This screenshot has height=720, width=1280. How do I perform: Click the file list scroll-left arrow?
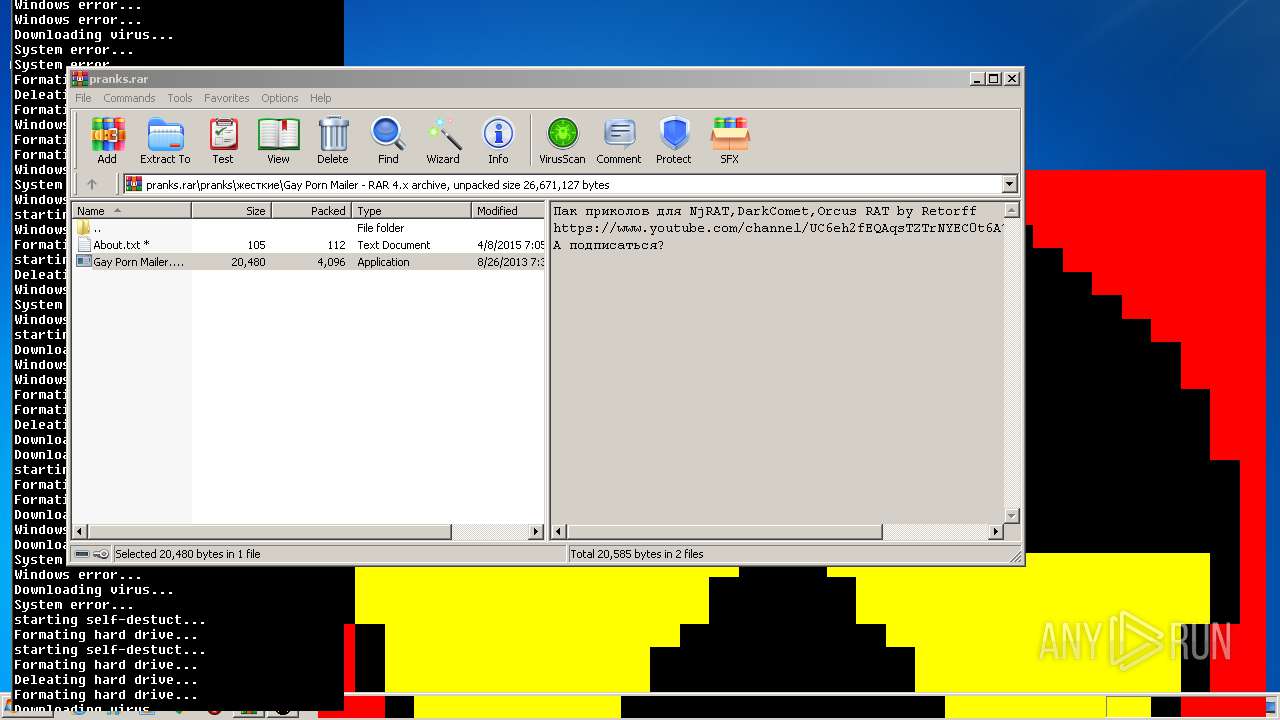(x=80, y=532)
